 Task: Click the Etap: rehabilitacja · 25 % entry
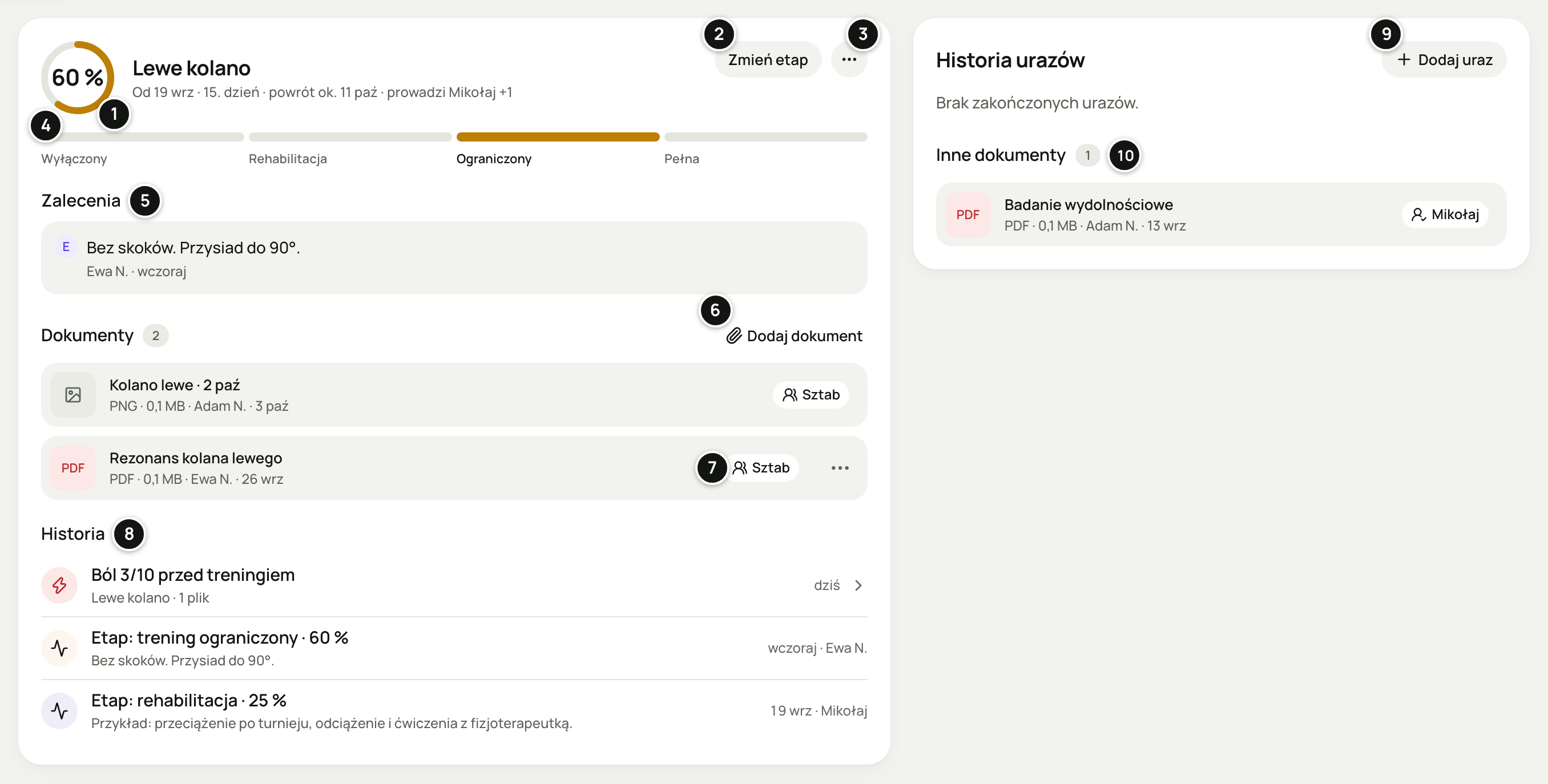click(454, 711)
